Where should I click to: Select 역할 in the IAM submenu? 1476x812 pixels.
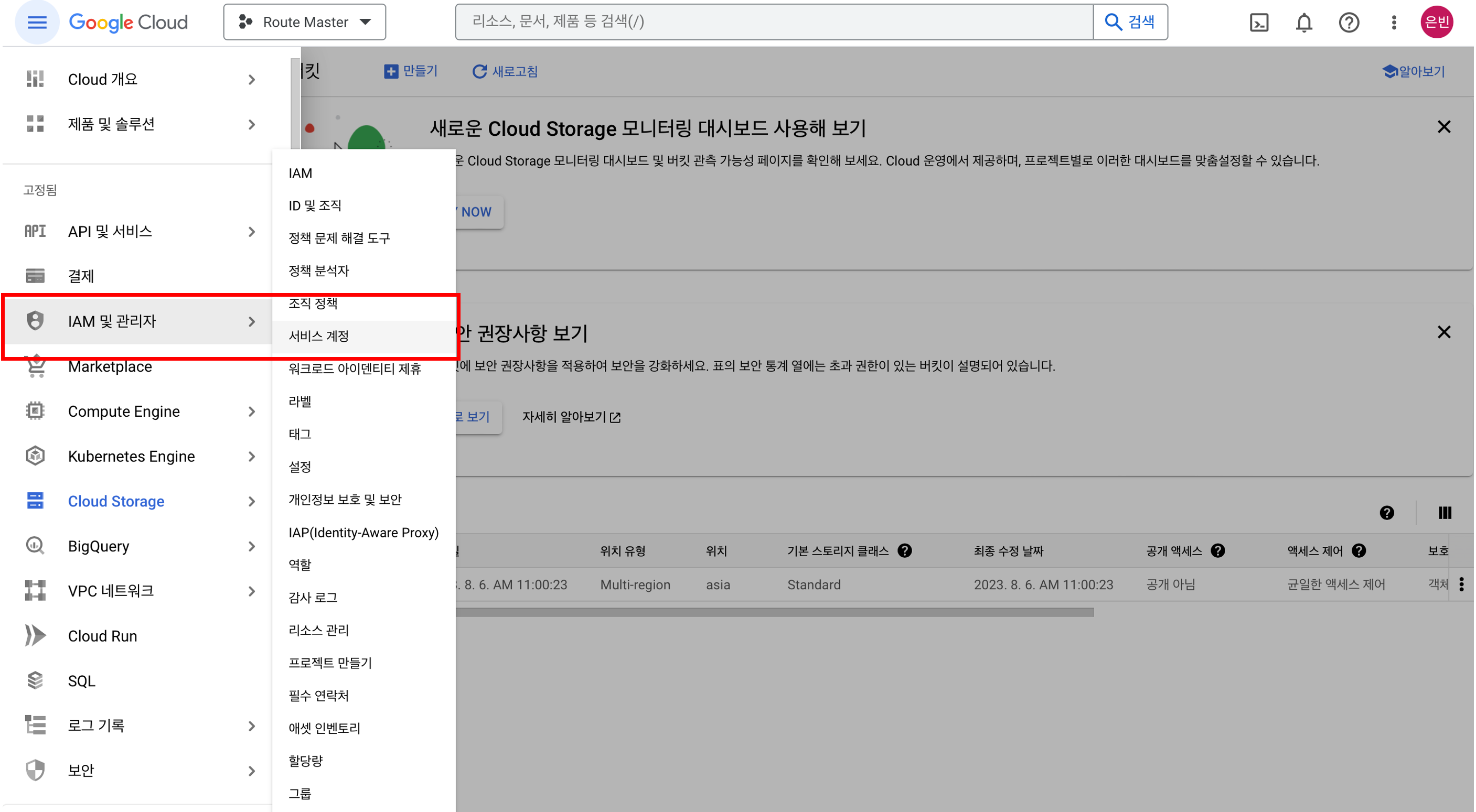tap(300, 565)
